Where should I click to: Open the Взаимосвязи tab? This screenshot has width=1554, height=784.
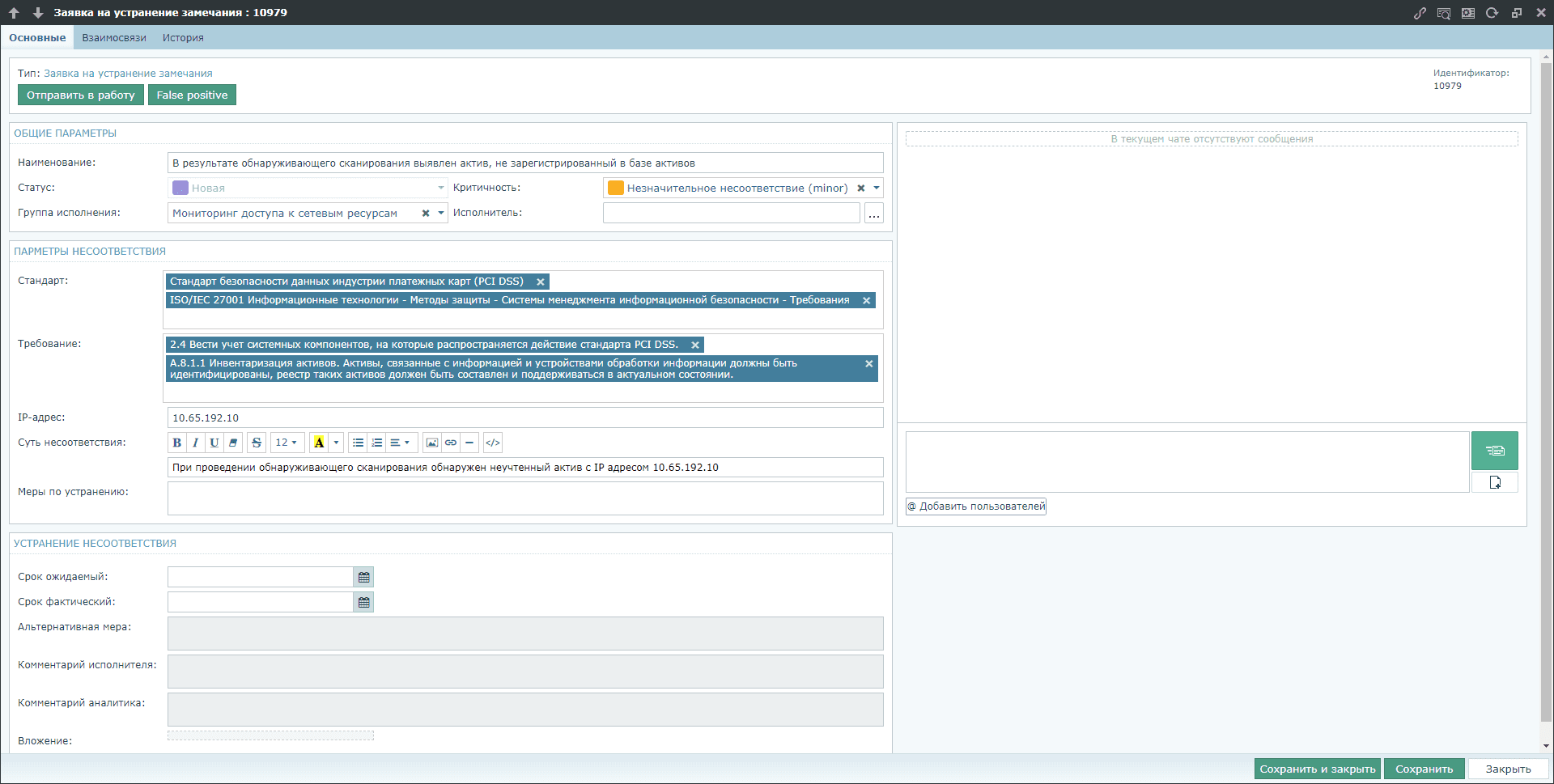114,38
